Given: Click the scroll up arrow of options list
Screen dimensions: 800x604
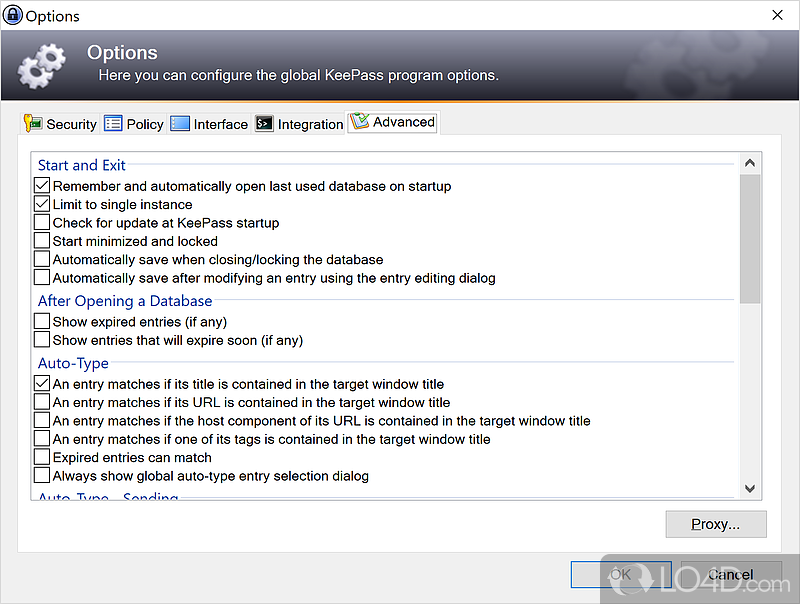Looking at the screenshot, I should tap(750, 163).
